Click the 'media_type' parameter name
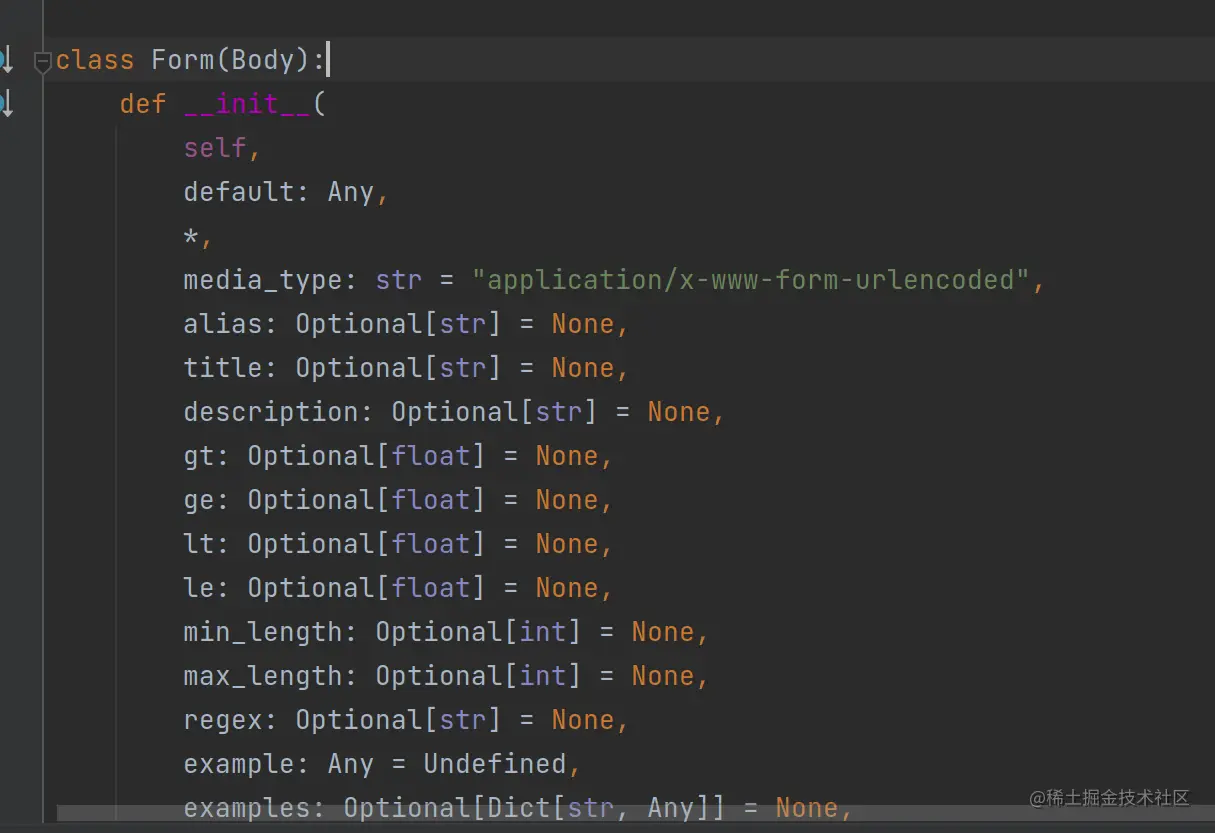The image size is (1215, 833). (263, 280)
